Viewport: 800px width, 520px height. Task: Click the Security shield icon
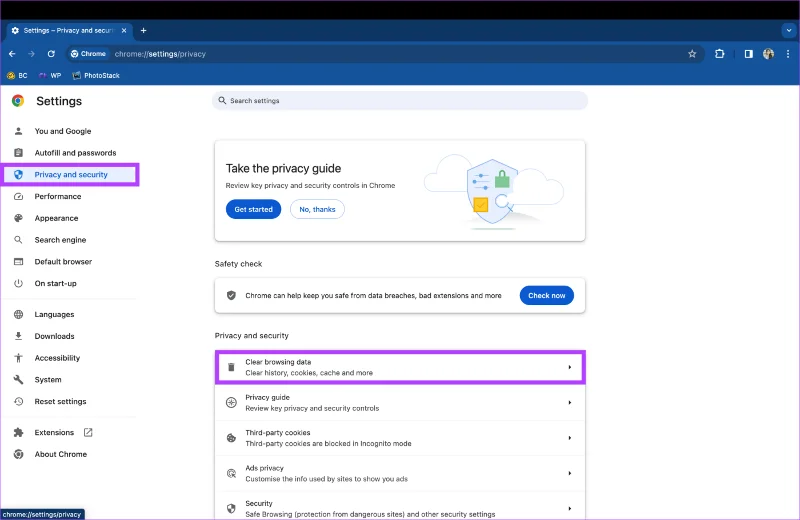click(231, 508)
